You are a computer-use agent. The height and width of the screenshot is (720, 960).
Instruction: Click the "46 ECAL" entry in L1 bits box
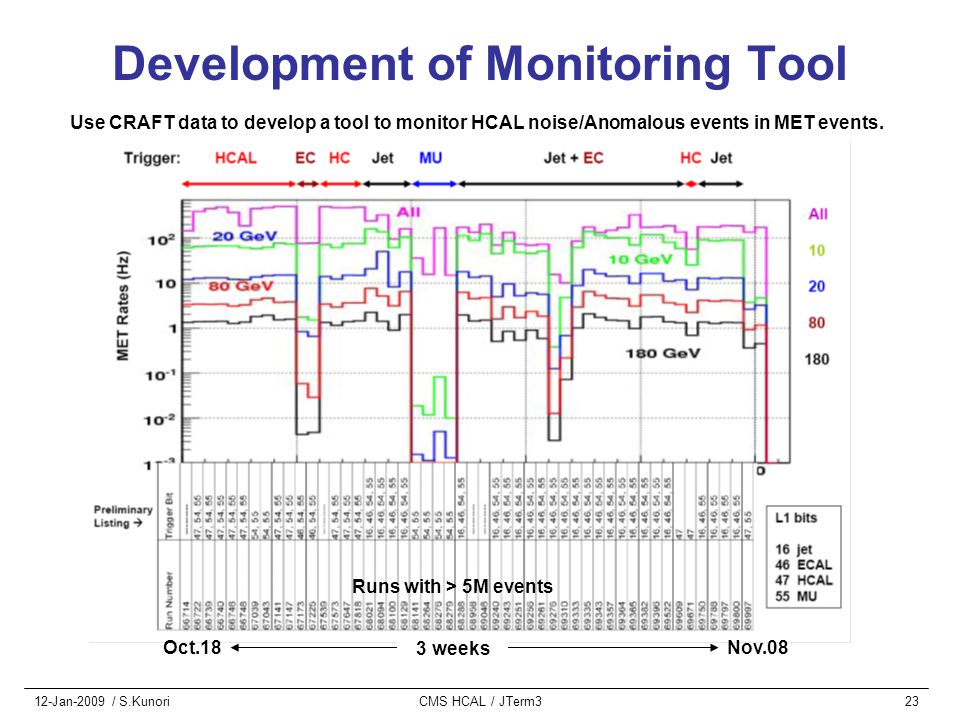coord(804,564)
